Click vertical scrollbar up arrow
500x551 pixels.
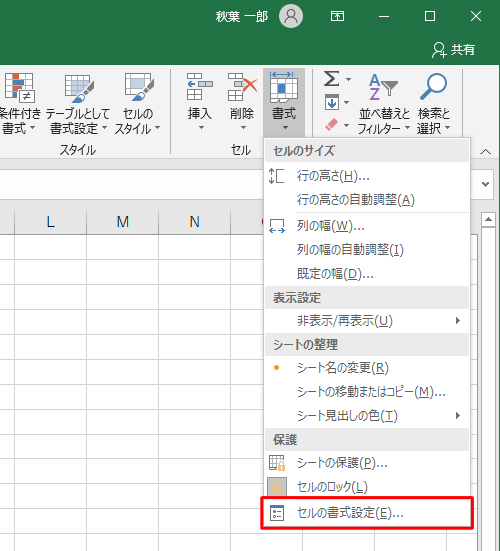coord(488,220)
